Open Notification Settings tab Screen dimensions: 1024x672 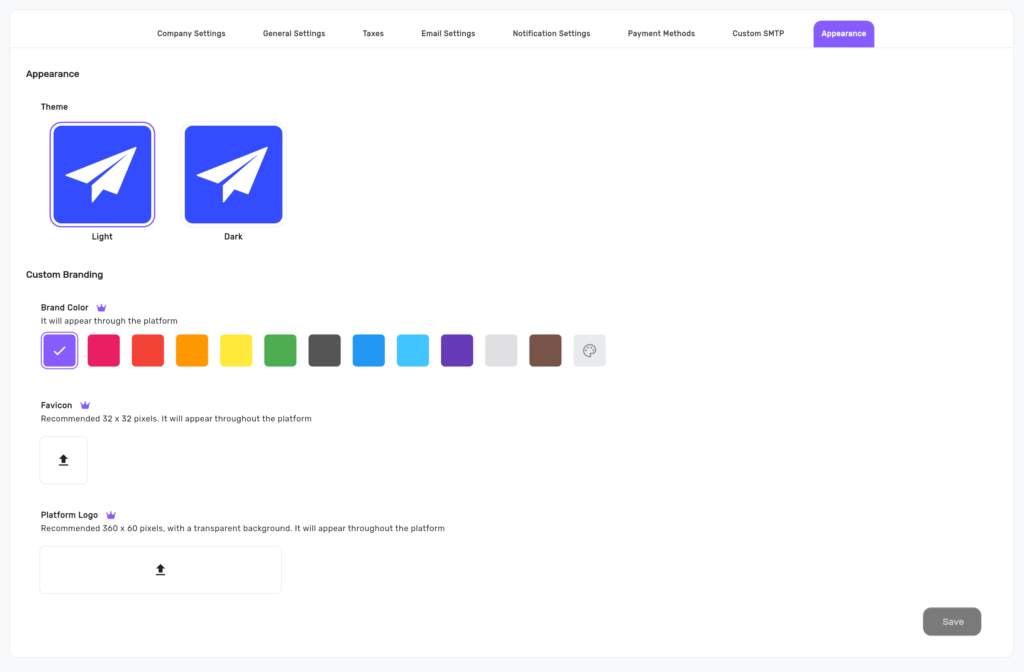pos(551,33)
